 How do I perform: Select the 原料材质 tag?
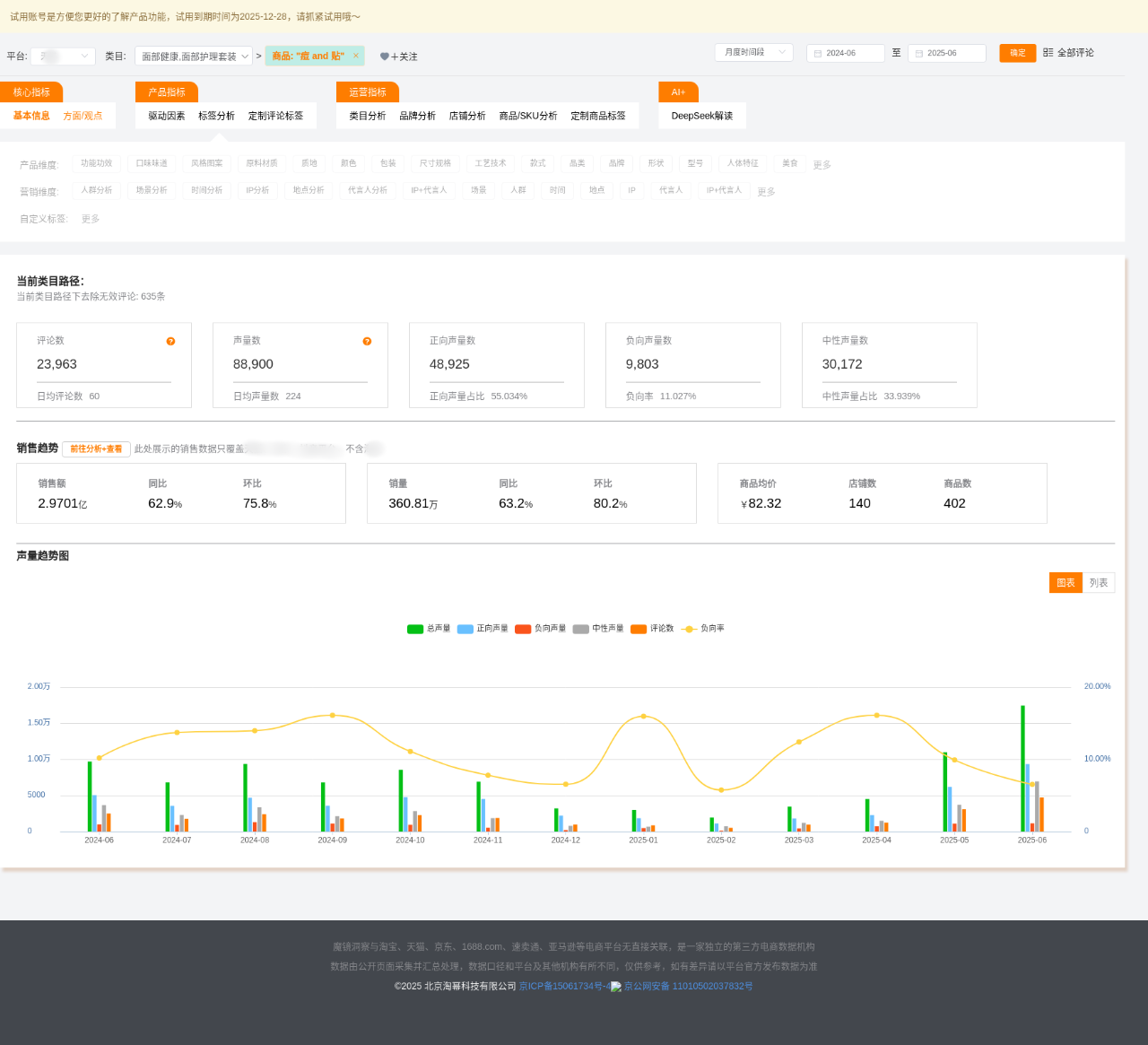pos(262,163)
